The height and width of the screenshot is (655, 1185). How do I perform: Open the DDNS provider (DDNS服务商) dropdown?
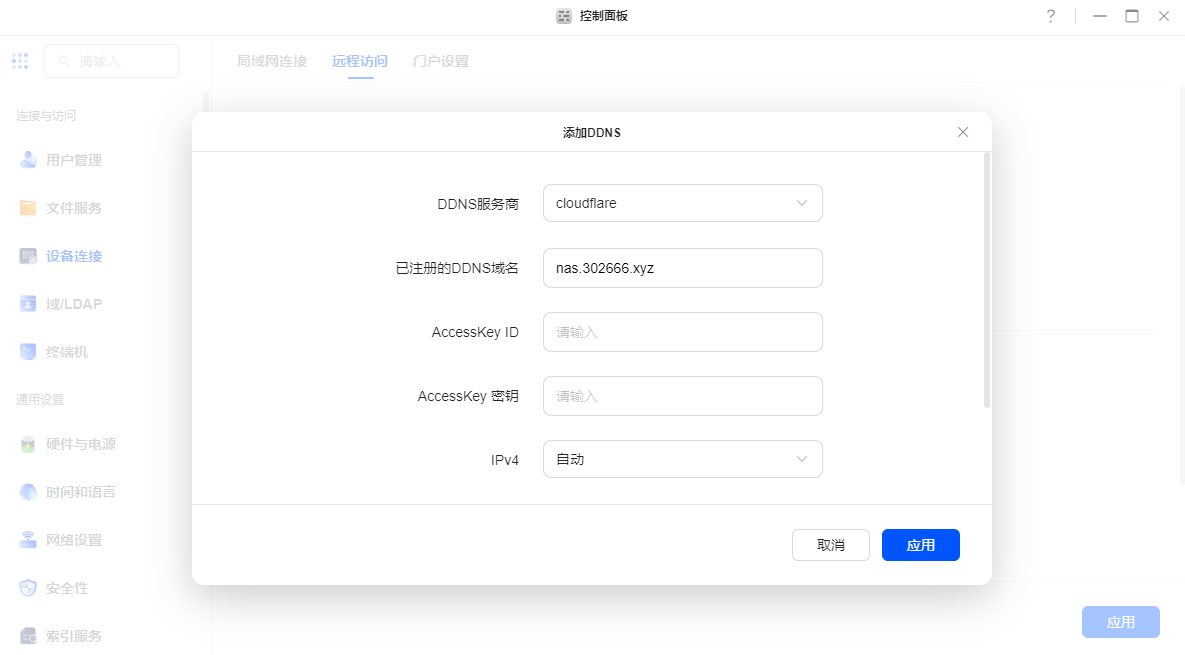682,203
